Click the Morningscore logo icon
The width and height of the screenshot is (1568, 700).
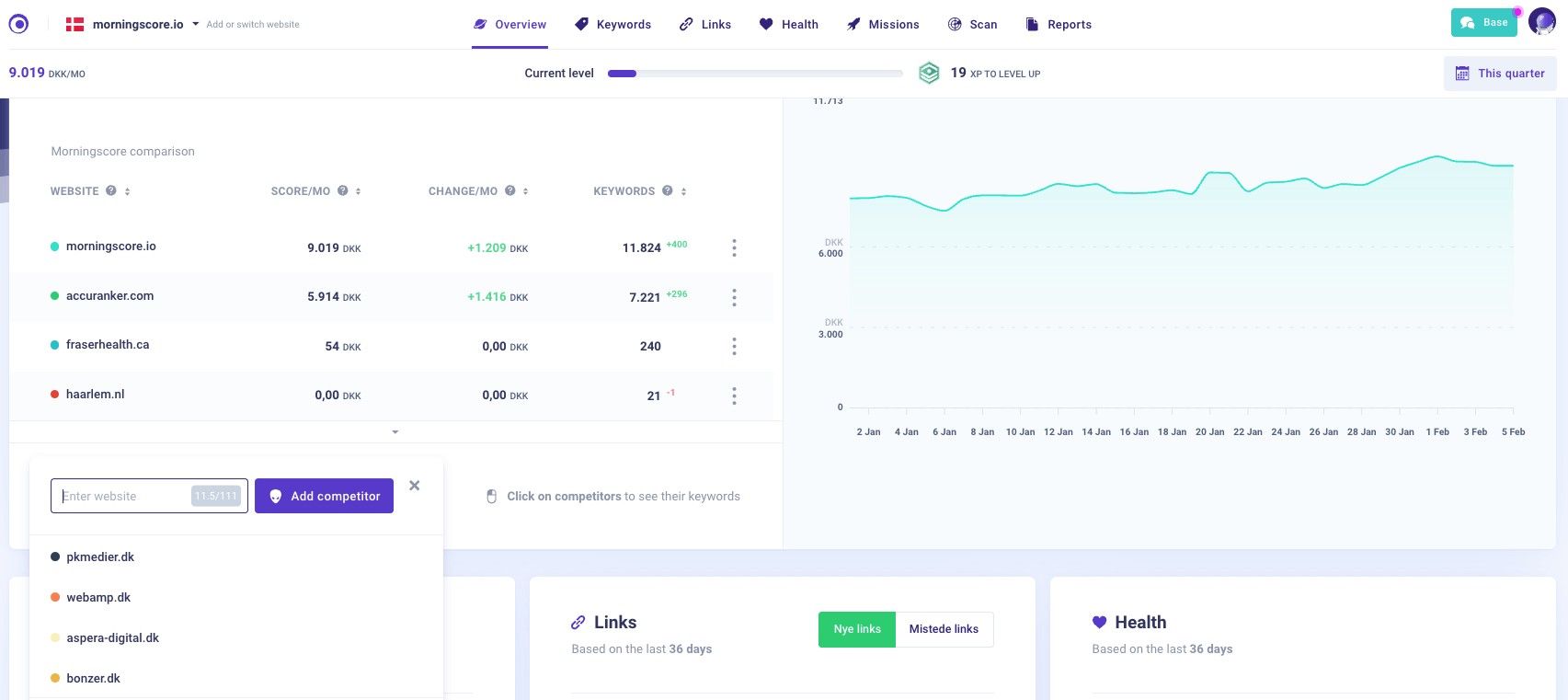pos(18,25)
